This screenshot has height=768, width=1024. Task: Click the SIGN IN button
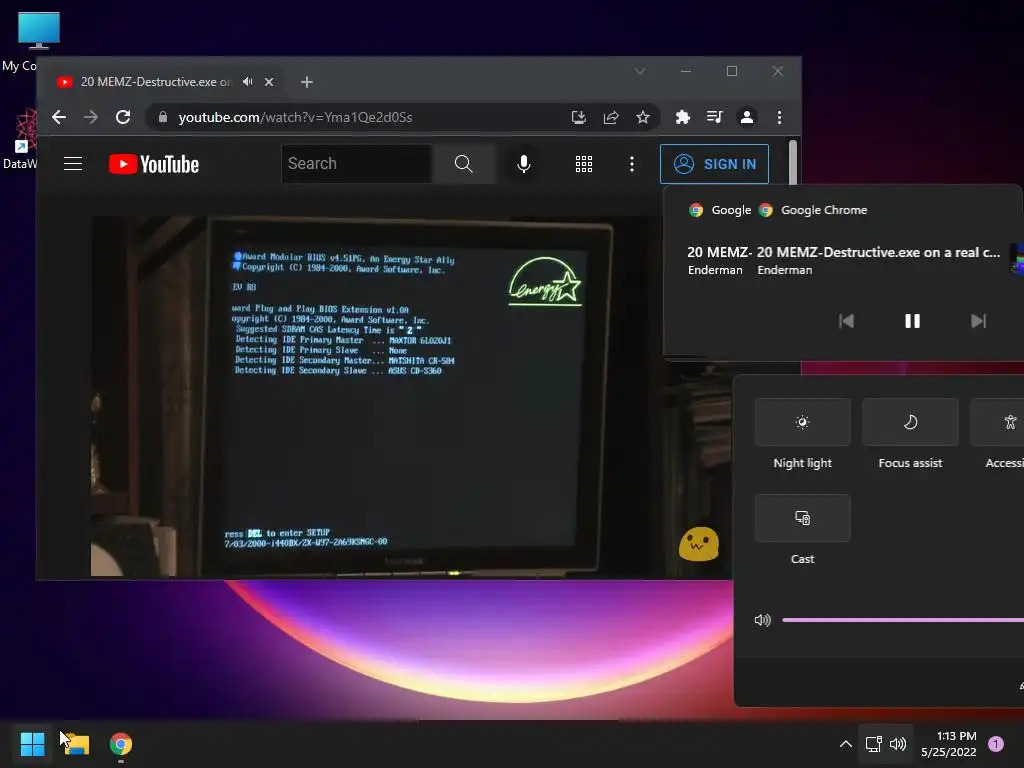[714, 164]
